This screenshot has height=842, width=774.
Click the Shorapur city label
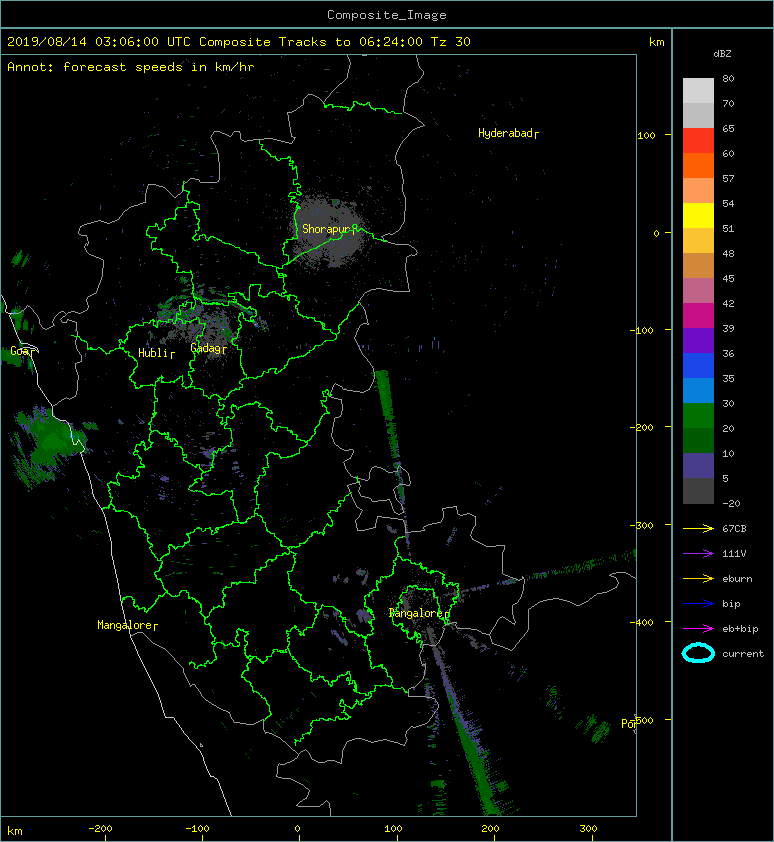pos(329,229)
